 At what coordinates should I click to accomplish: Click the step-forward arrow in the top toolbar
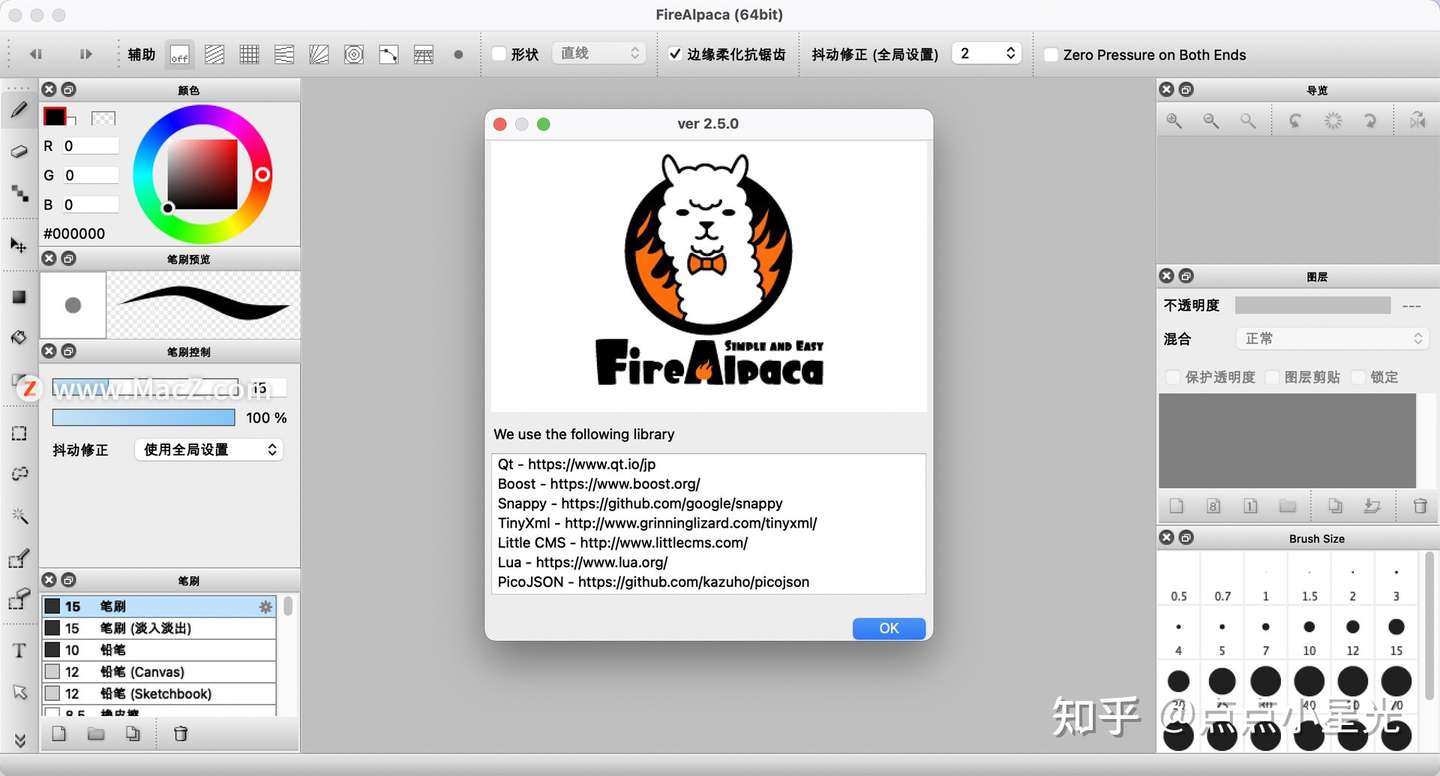[x=86, y=54]
